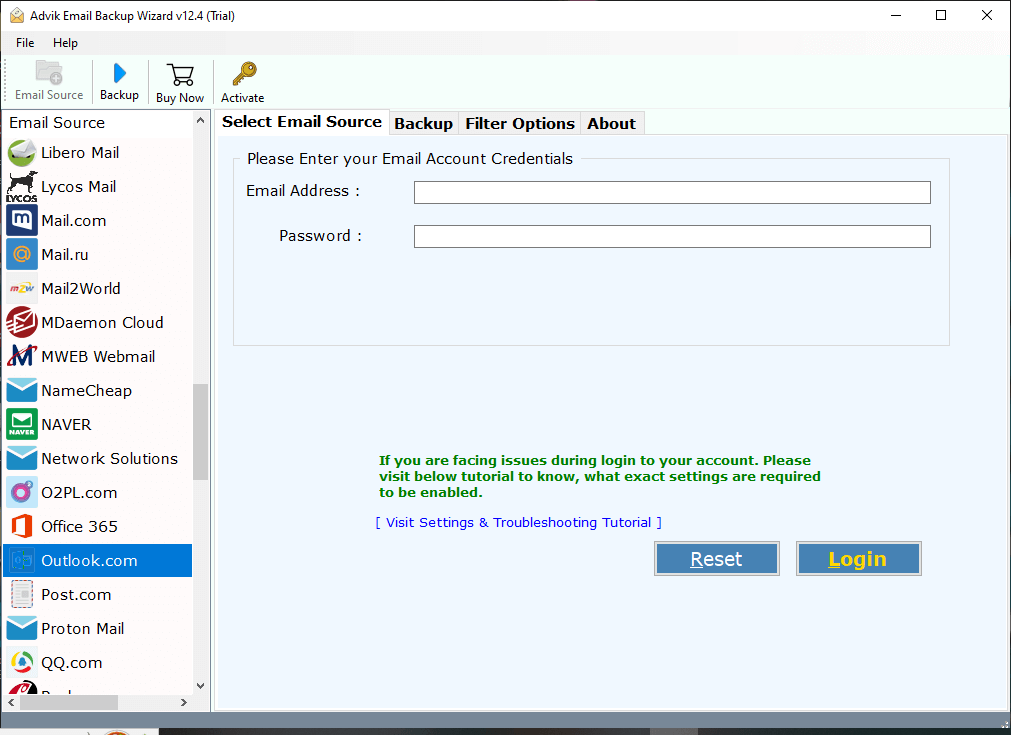Open the Filter Options tab
This screenshot has width=1011, height=735.
[520, 123]
